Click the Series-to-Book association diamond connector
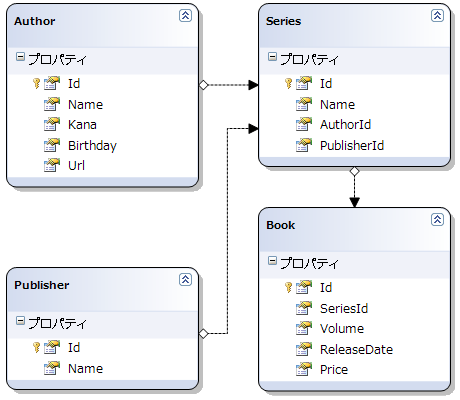 [354, 171]
